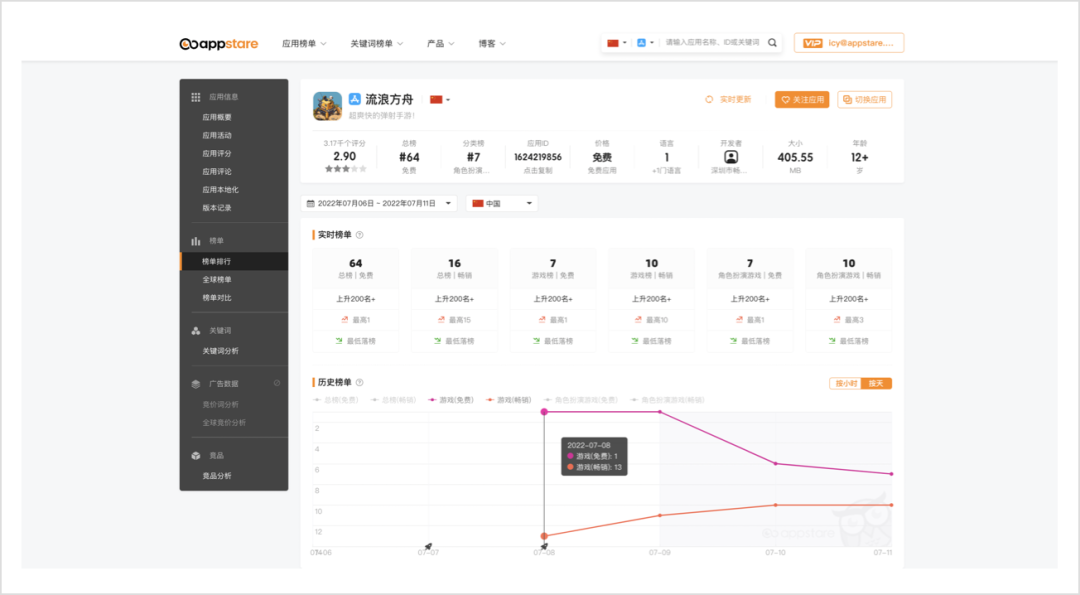This screenshot has width=1080, height=595.
Task: Toggle 游戏(免费) series in chart legend
Action: (451, 399)
